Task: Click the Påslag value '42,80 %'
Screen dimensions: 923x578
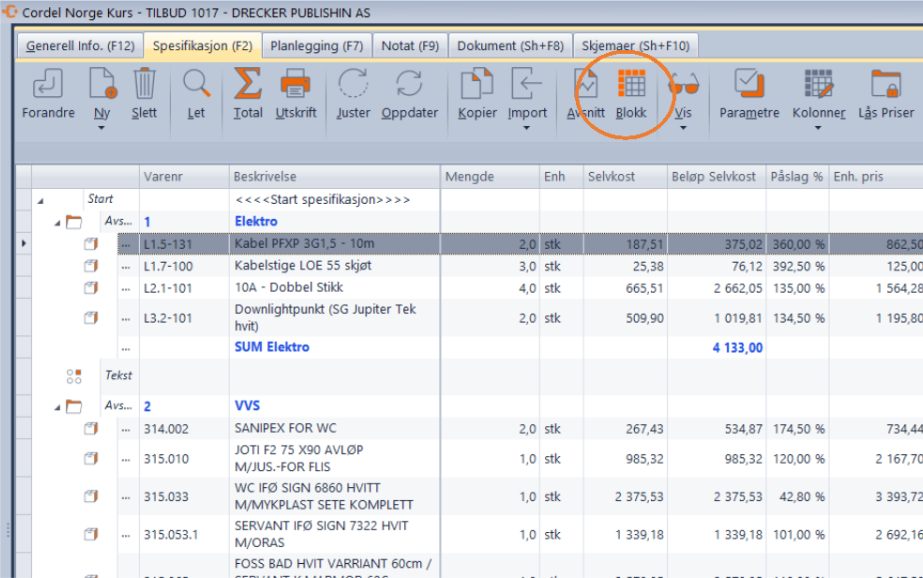Action: click(802, 497)
